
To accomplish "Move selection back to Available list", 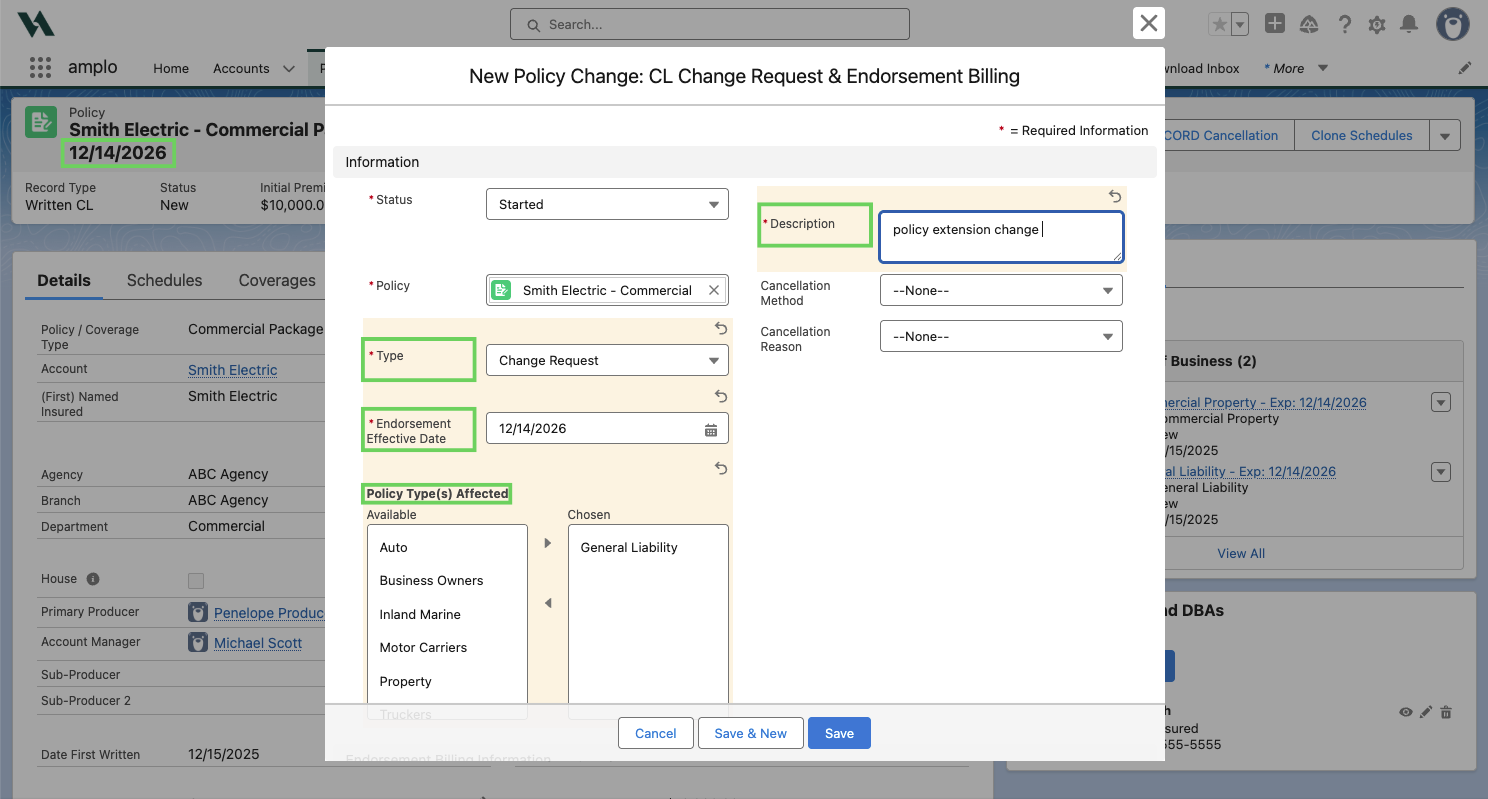I will click(547, 603).
